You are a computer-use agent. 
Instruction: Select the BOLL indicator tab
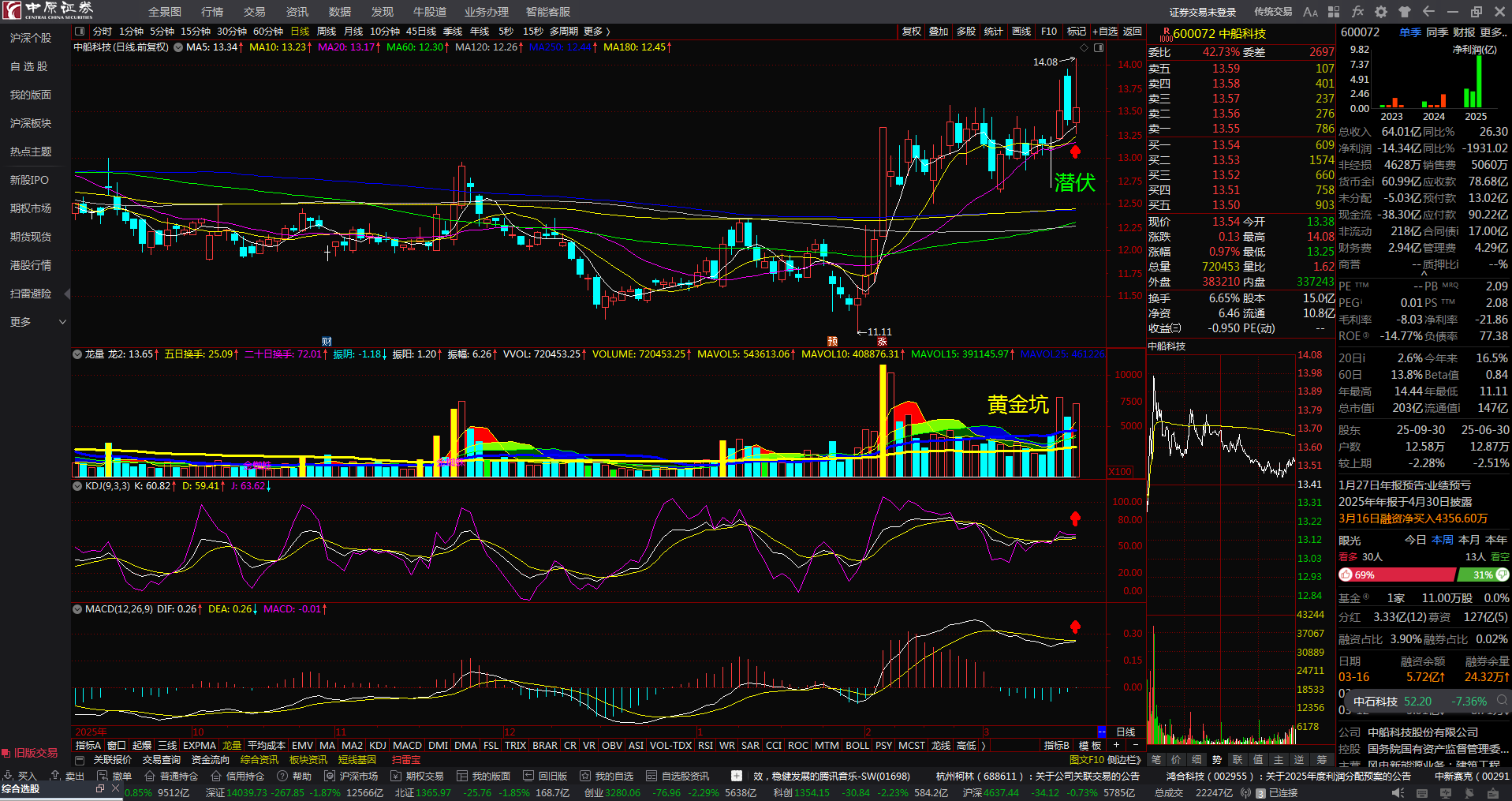(x=857, y=745)
